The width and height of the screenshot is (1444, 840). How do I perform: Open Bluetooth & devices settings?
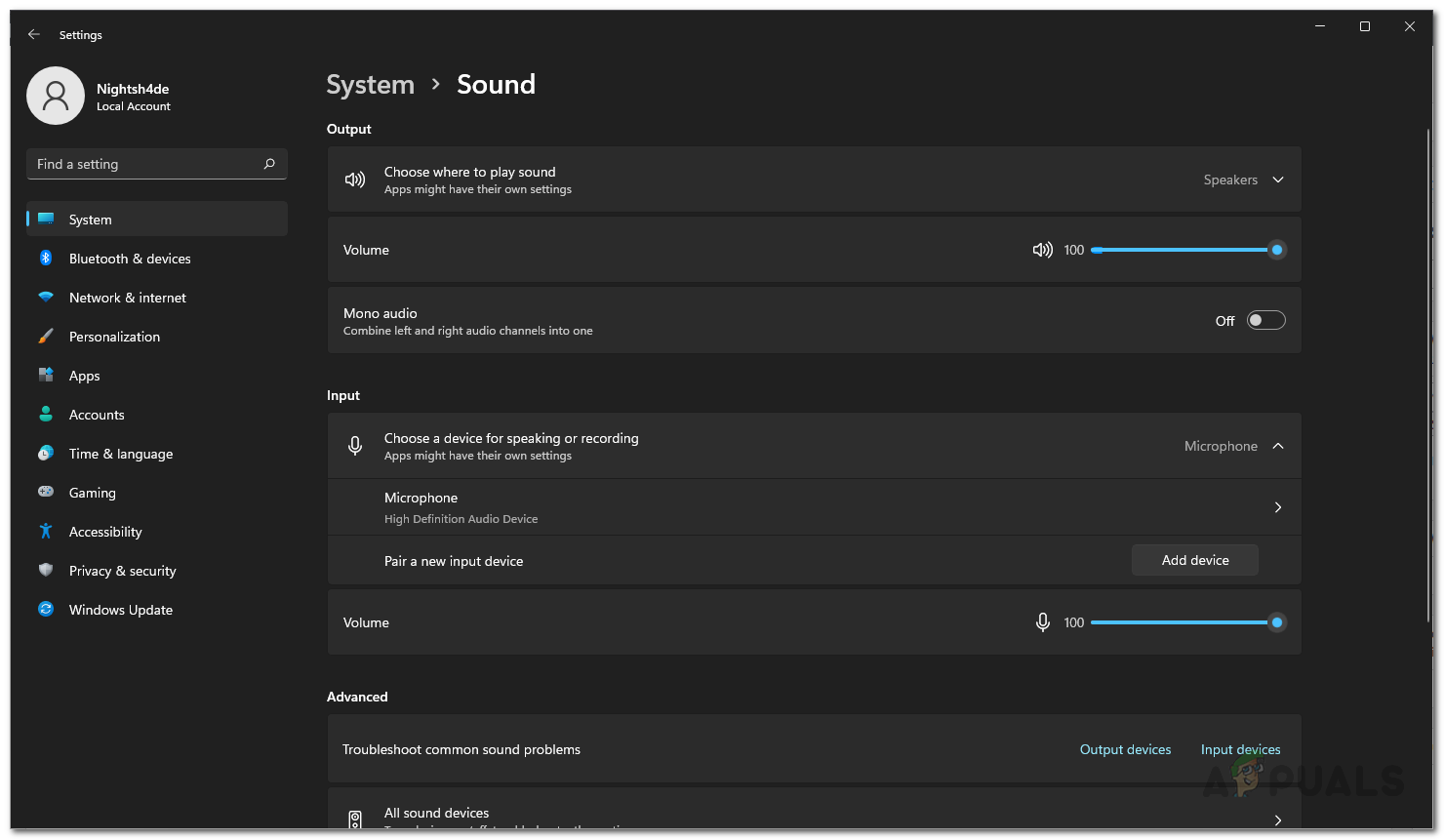(130, 259)
